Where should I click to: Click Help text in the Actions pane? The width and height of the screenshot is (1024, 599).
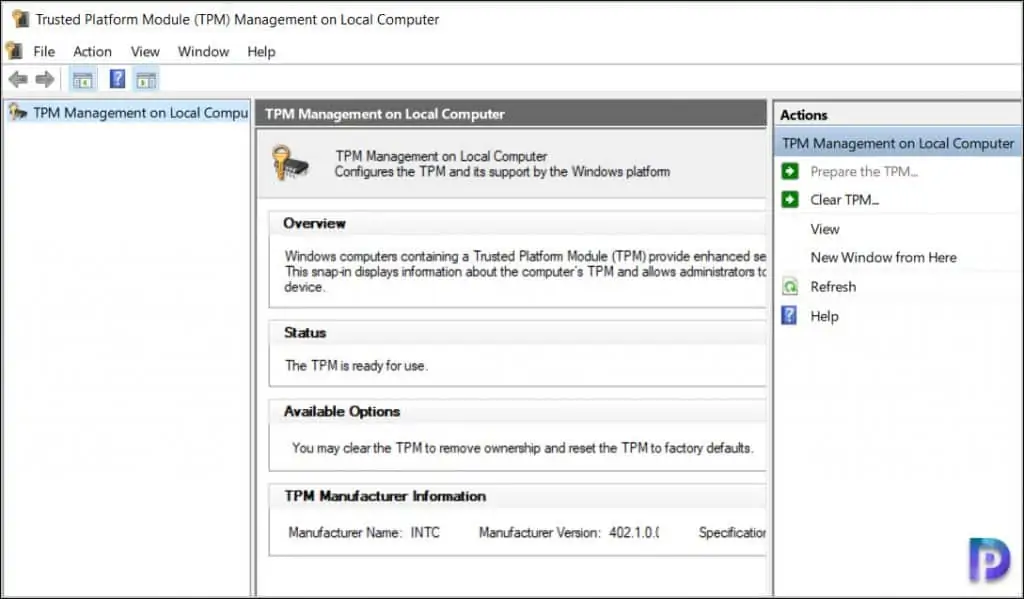tap(824, 316)
